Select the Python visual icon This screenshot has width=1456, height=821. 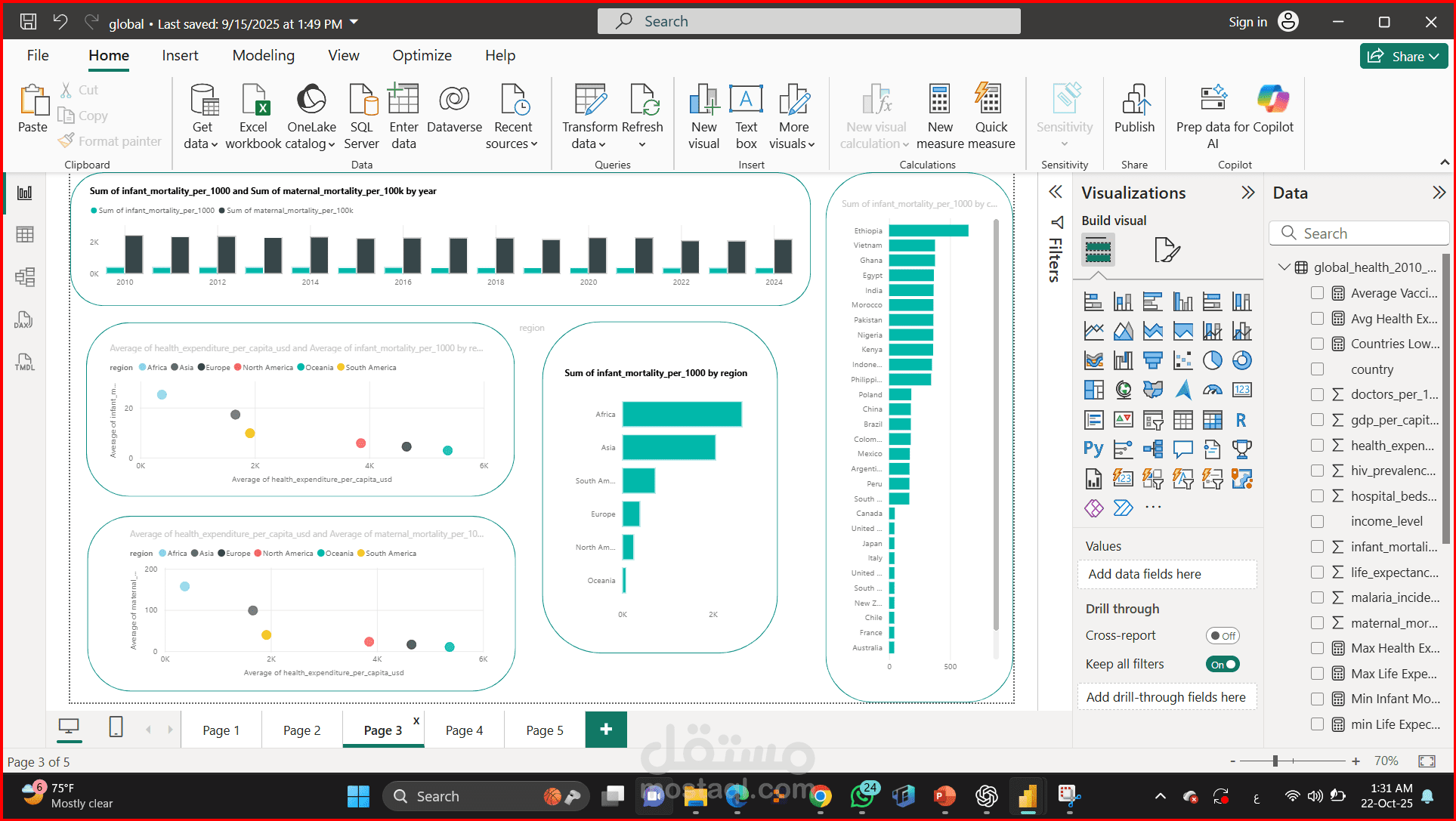(x=1093, y=449)
